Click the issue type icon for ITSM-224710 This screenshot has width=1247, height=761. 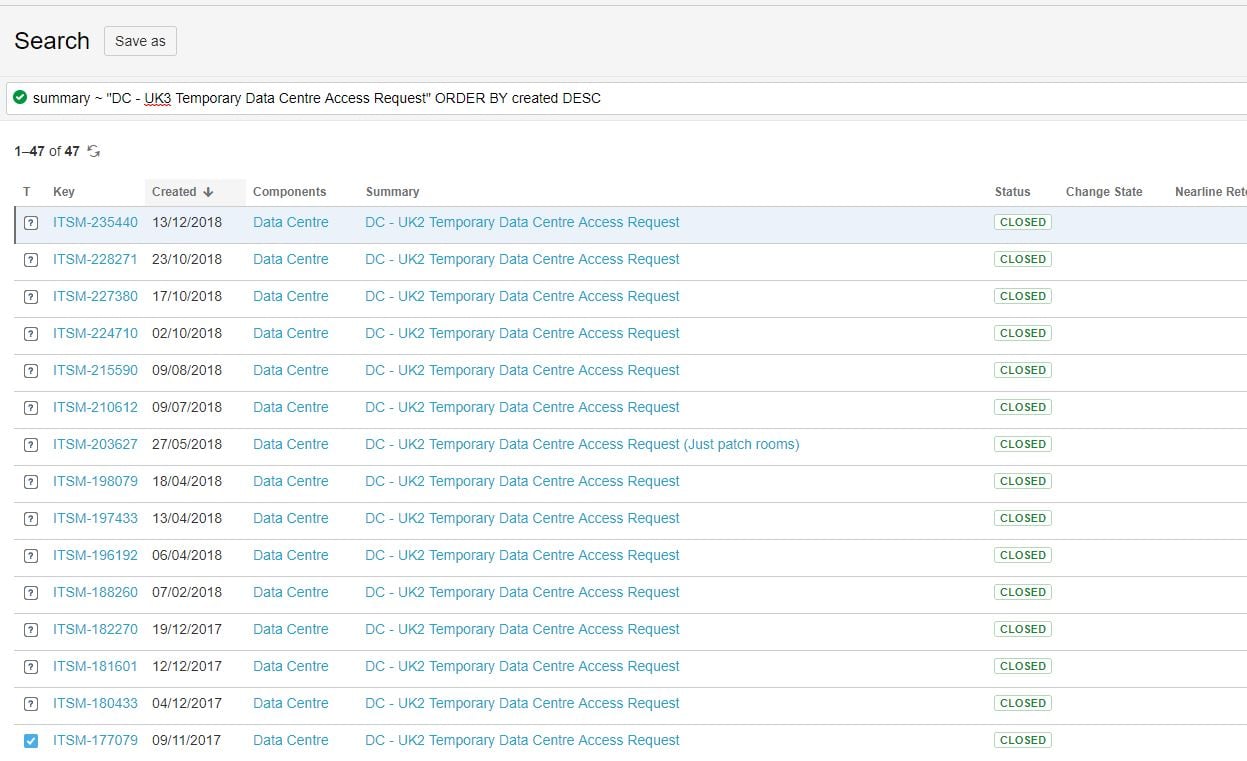click(31, 334)
